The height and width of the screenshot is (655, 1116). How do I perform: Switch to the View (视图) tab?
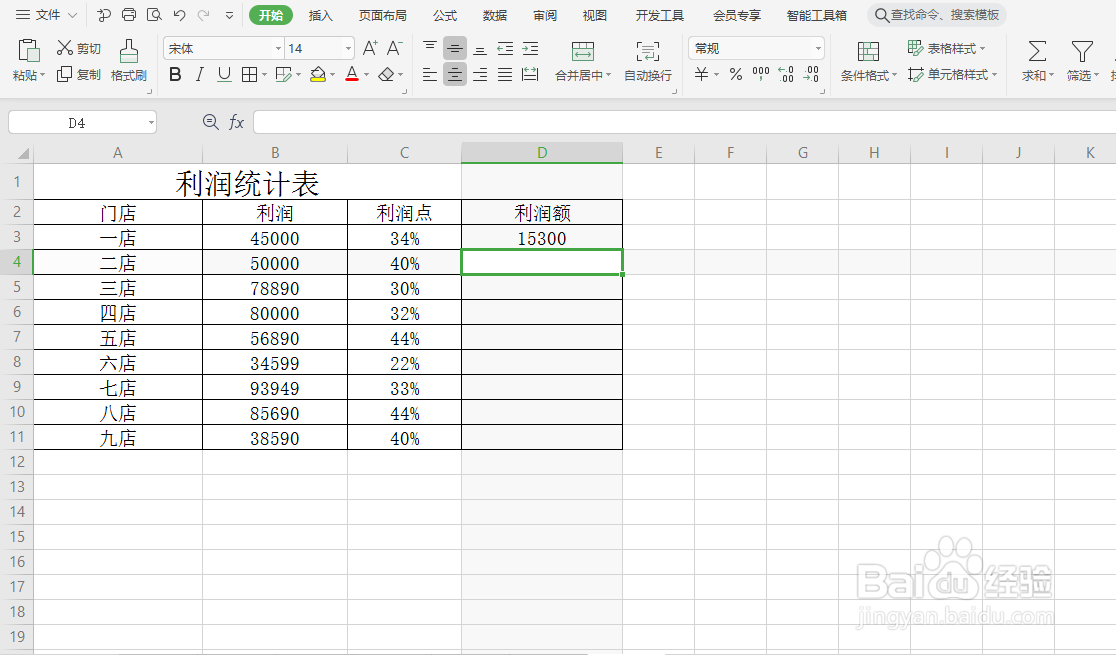[594, 15]
